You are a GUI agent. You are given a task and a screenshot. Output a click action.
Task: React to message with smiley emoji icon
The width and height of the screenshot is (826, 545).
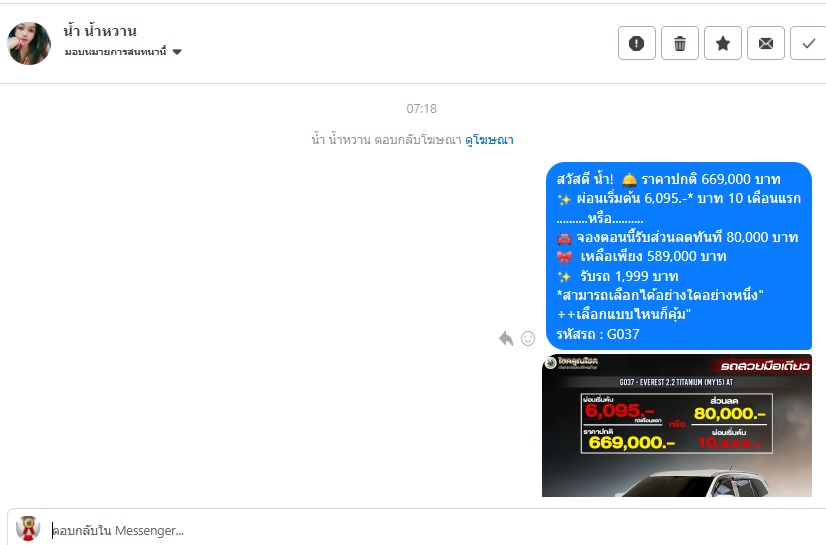tap(528, 338)
